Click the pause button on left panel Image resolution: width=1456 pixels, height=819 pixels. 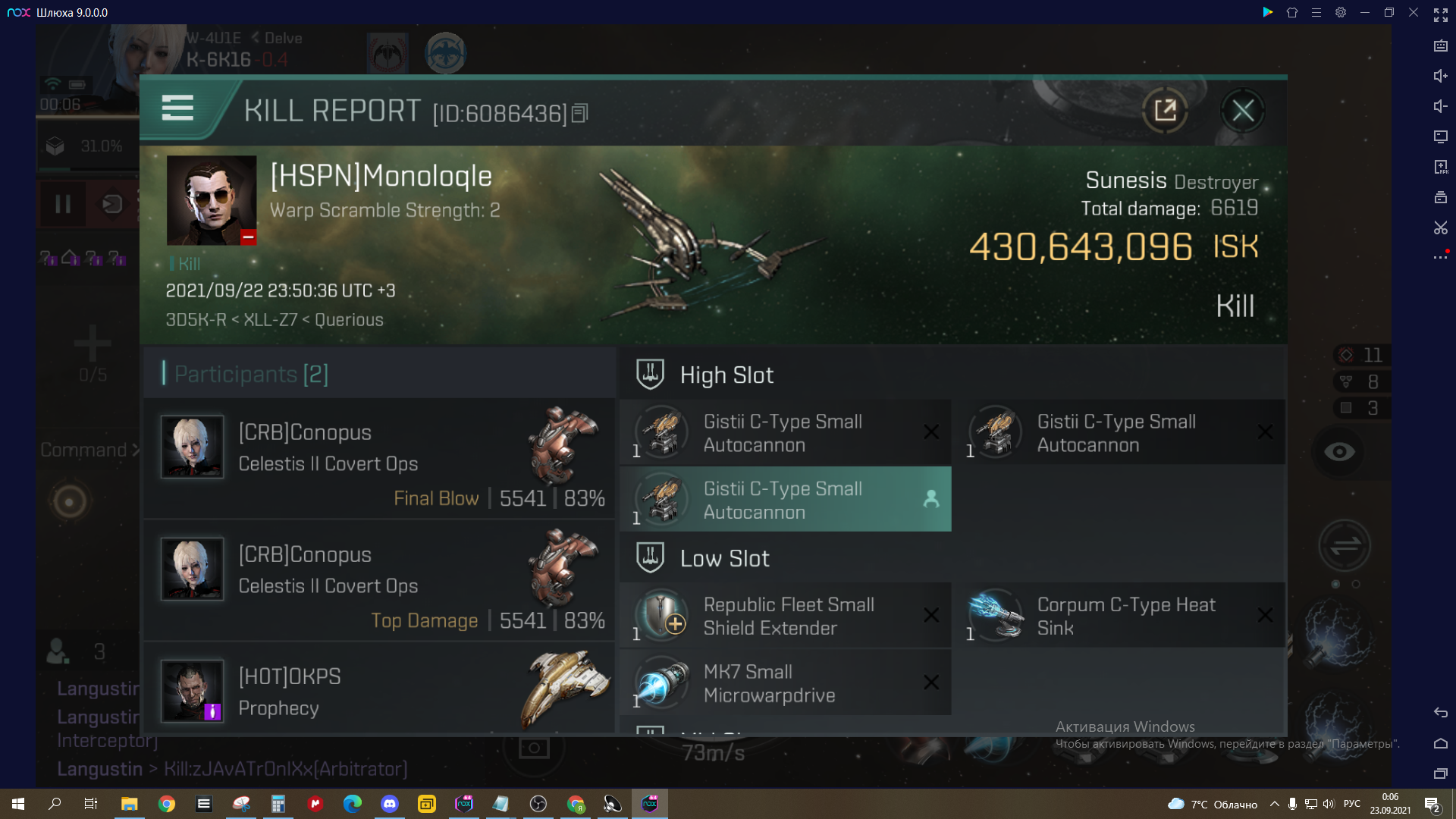[x=63, y=204]
